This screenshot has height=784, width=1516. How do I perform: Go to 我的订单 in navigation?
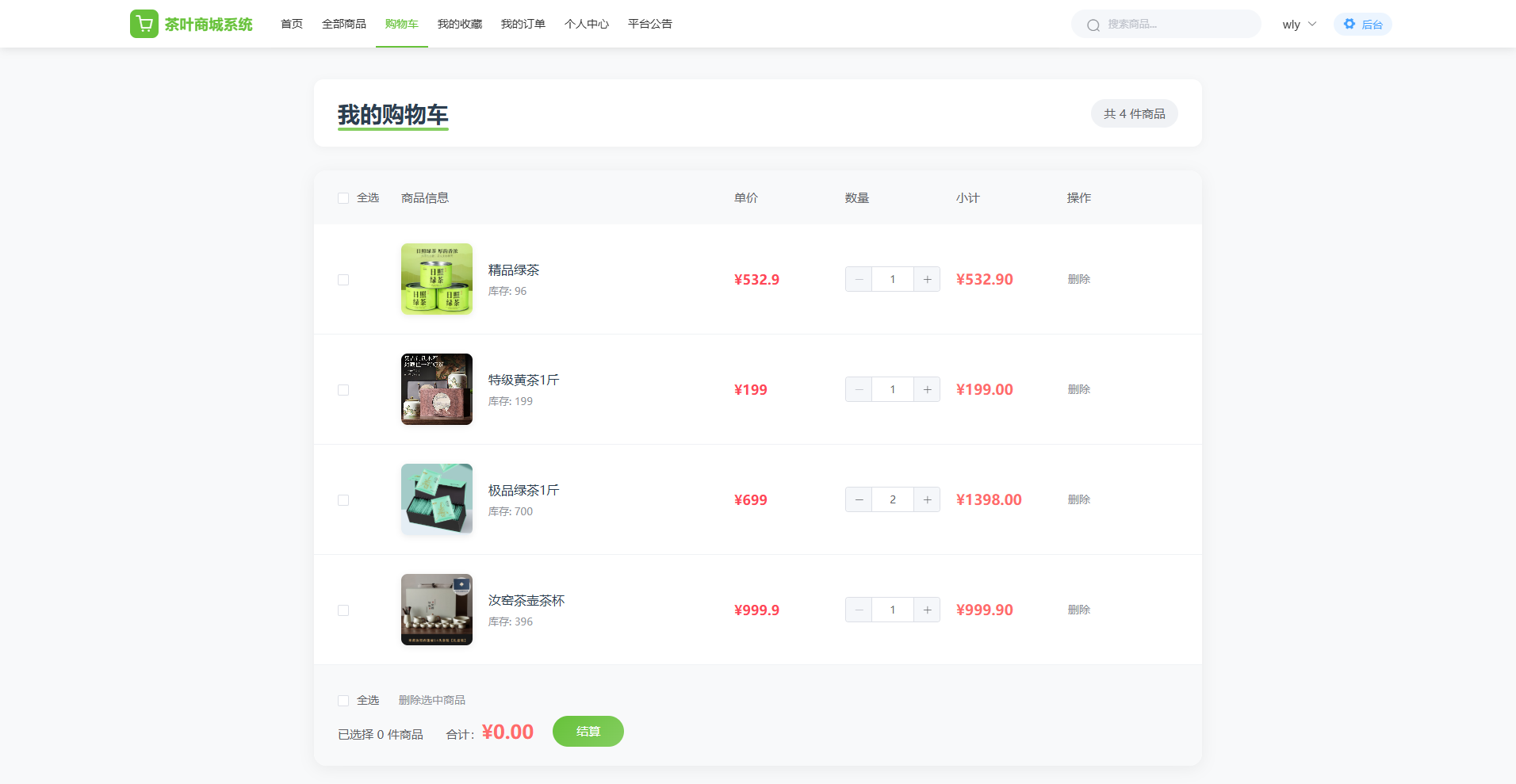point(523,24)
